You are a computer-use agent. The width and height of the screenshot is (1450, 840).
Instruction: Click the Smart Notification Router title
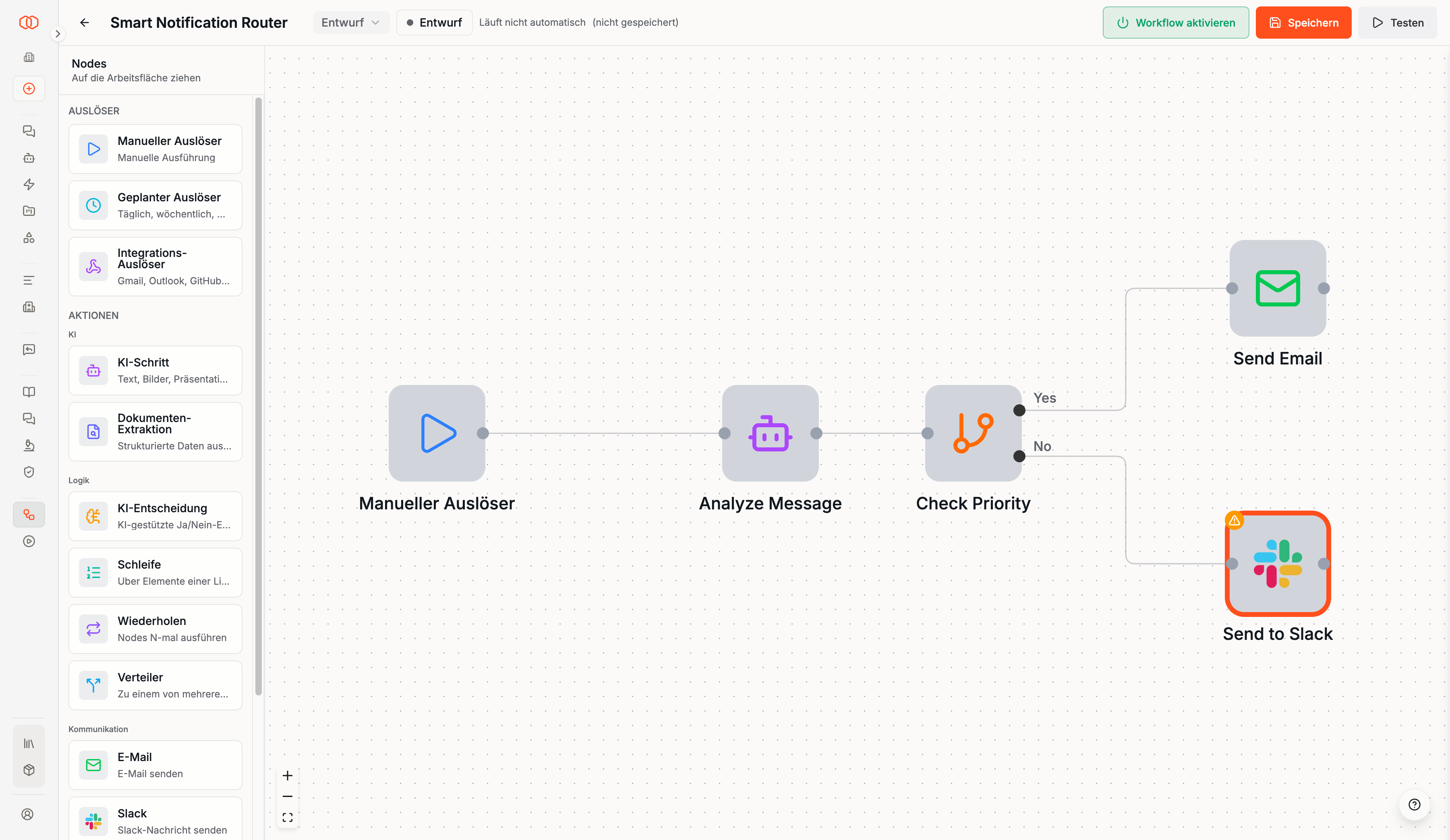[x=199, y=23]
